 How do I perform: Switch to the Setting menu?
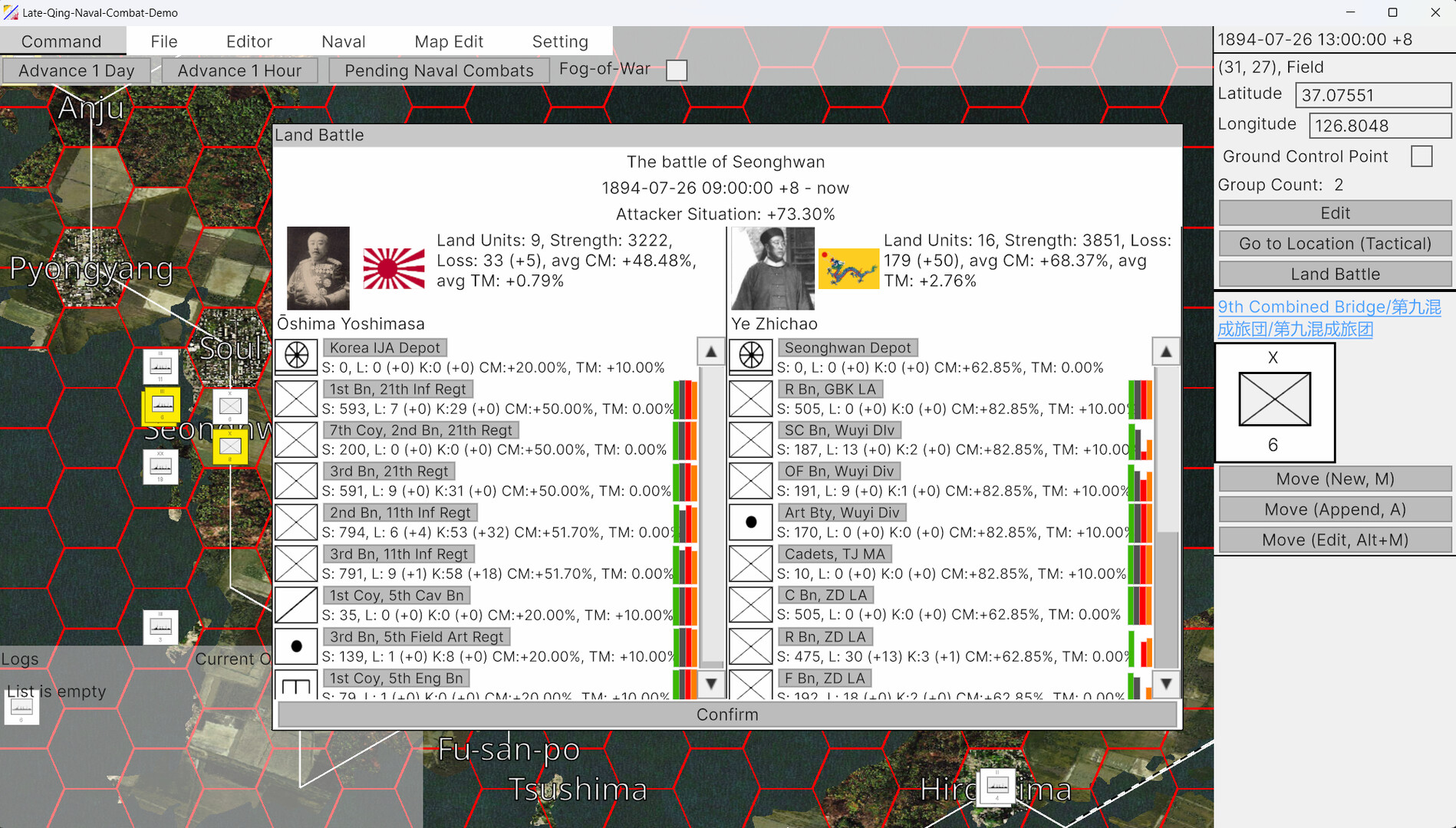pos(560,41)
